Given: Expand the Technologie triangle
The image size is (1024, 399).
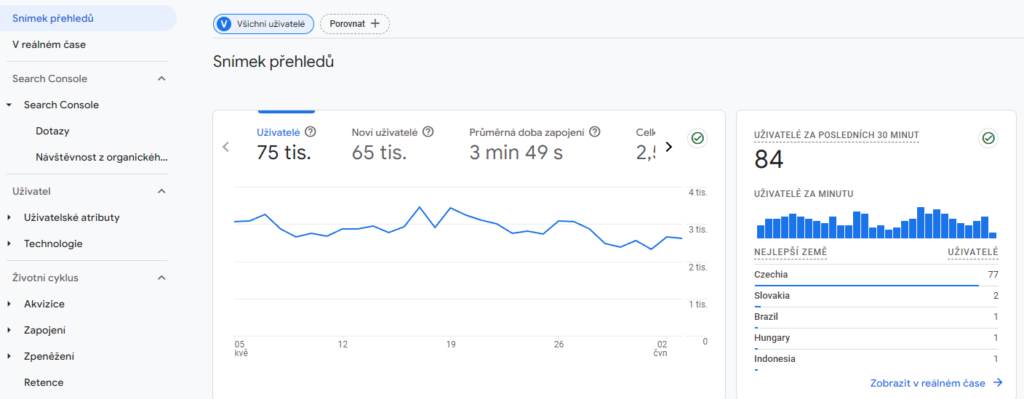Looking at the screenshot, I should click(9, 244).
